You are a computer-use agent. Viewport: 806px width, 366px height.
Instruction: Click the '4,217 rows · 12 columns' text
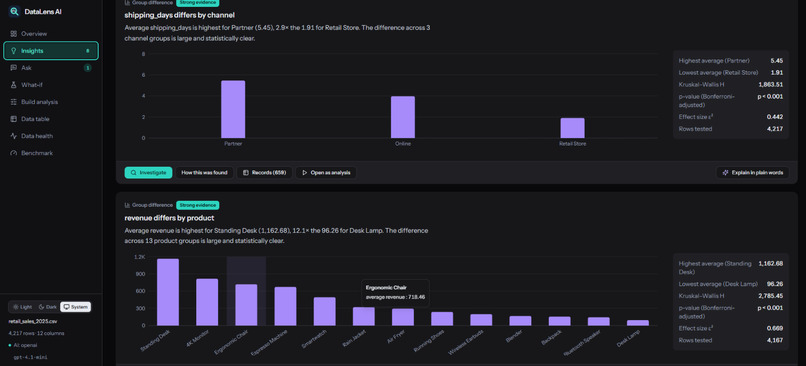[36, 333]
